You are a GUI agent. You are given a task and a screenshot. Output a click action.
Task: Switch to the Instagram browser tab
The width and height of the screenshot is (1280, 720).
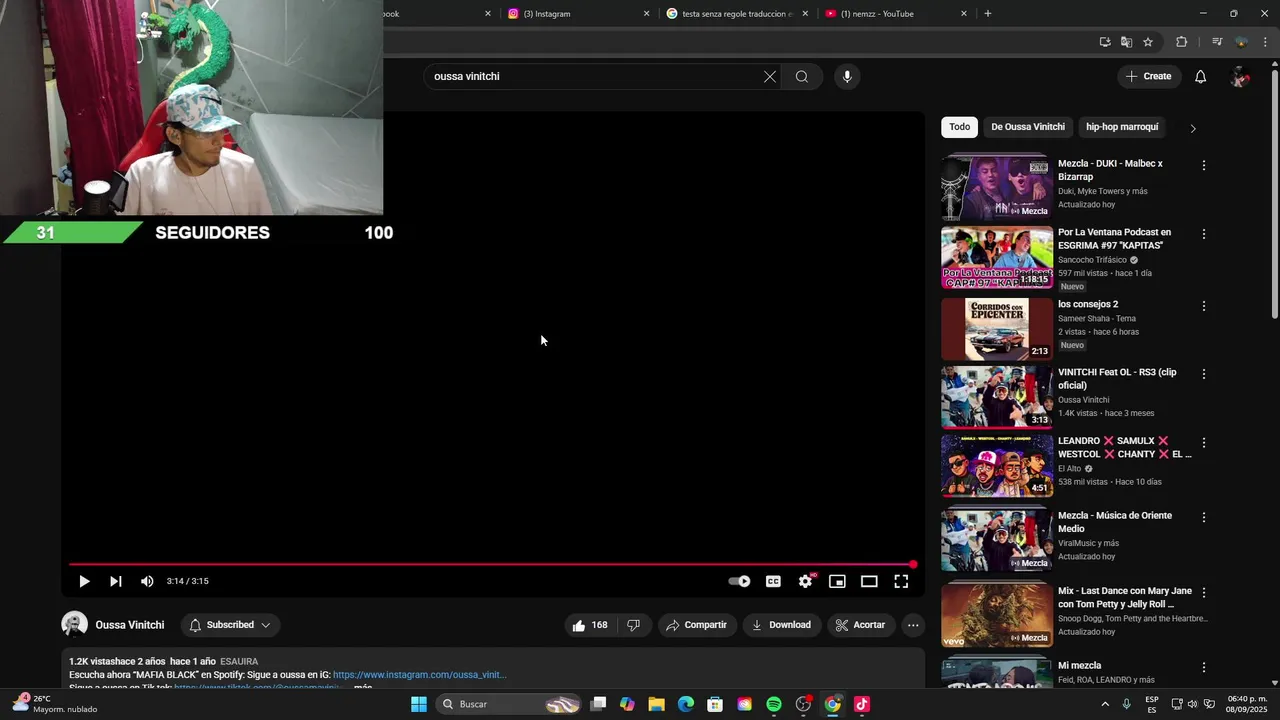pyautogui.click(x=570, y=14)
